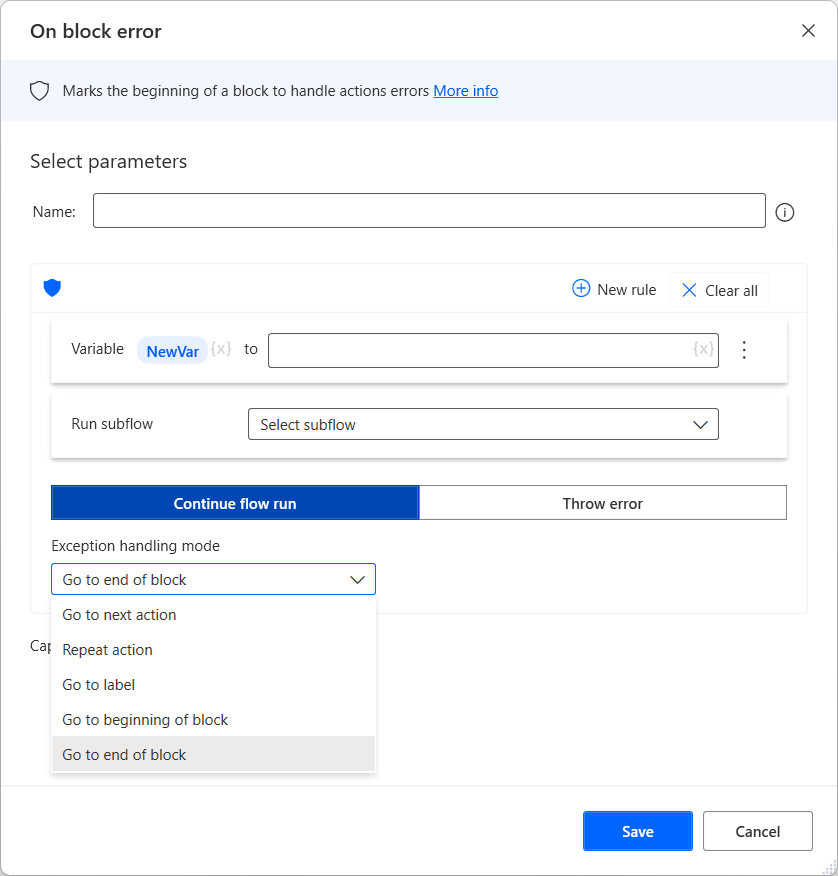The width and height of the screenshot is (838, 876).
Task: Click the variable picker icon in value field
Action: 703,349
